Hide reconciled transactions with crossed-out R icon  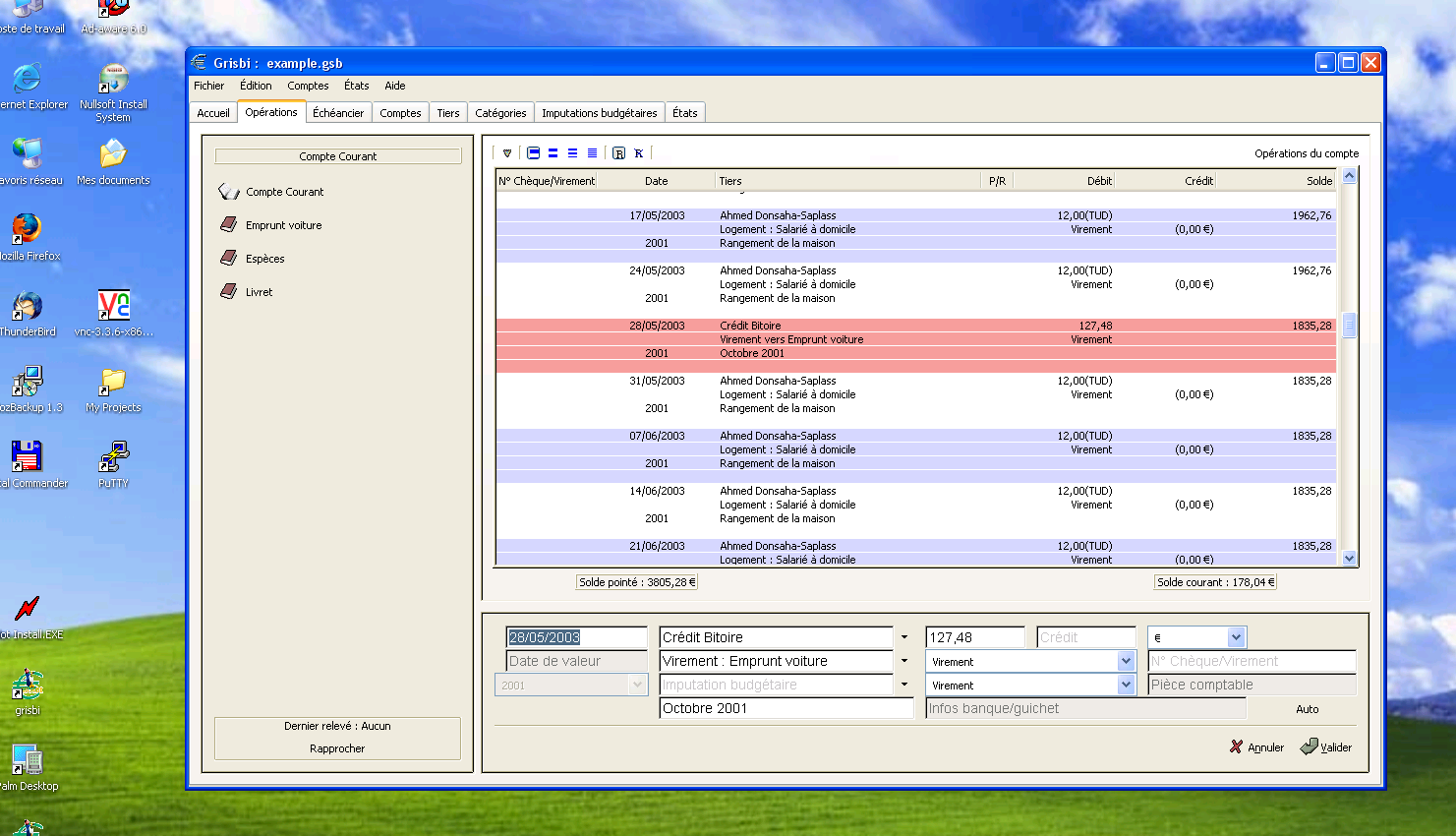639,153
